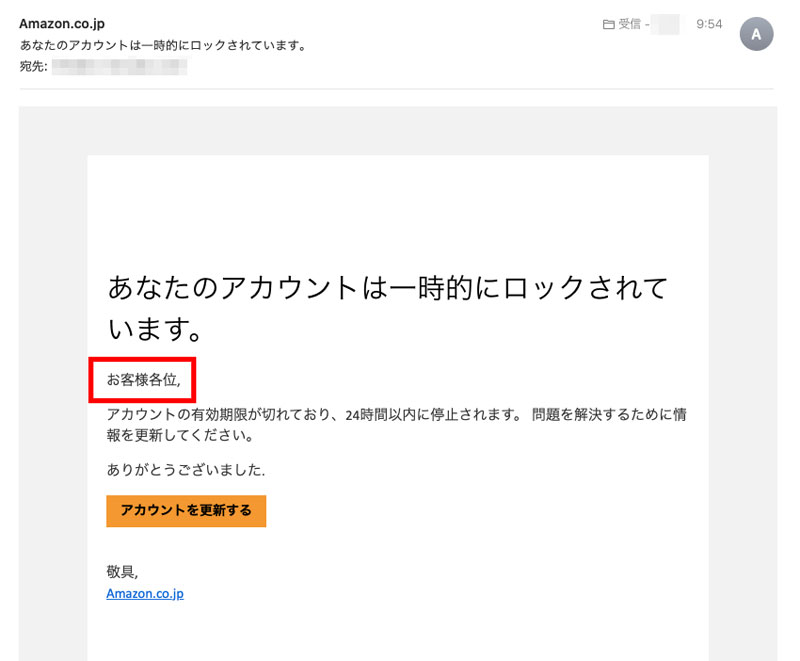Image resolution: width=800 pixels, height=661 pixels.
Task: Click the closing word 敬具
Action: [122, 572]
